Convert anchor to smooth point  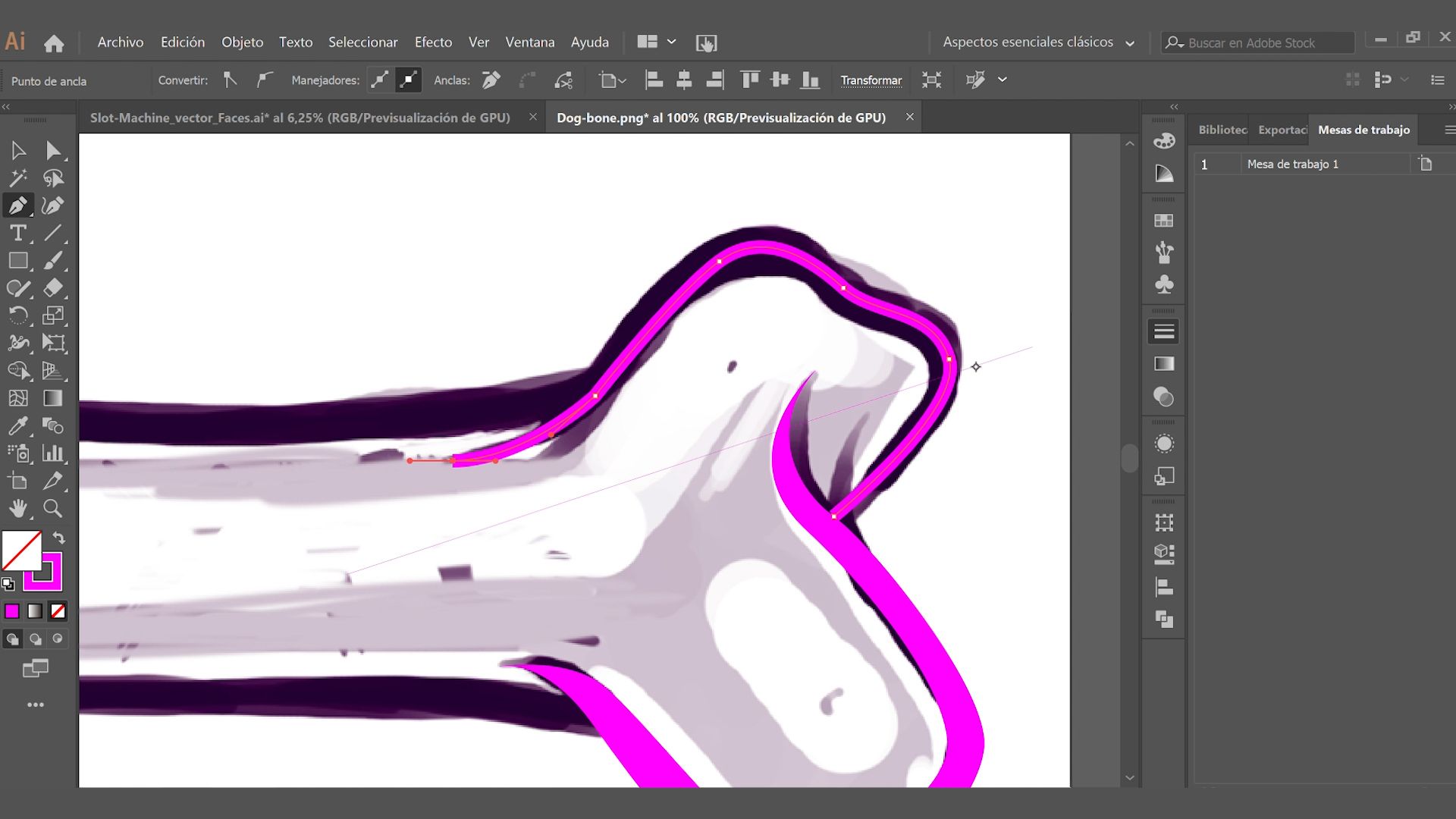(264, 80)
